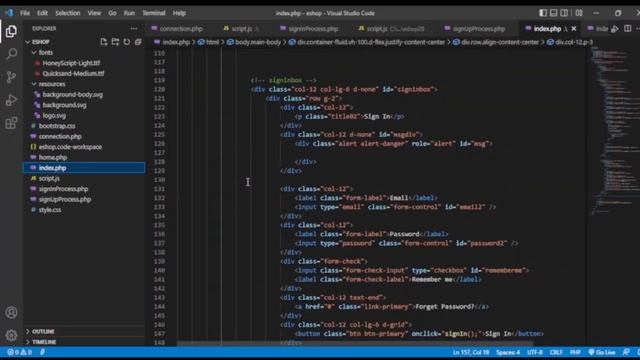The width and height of the screenshot is (640, 360).
Task: Open the Help menu
Action: click(179, 13)
